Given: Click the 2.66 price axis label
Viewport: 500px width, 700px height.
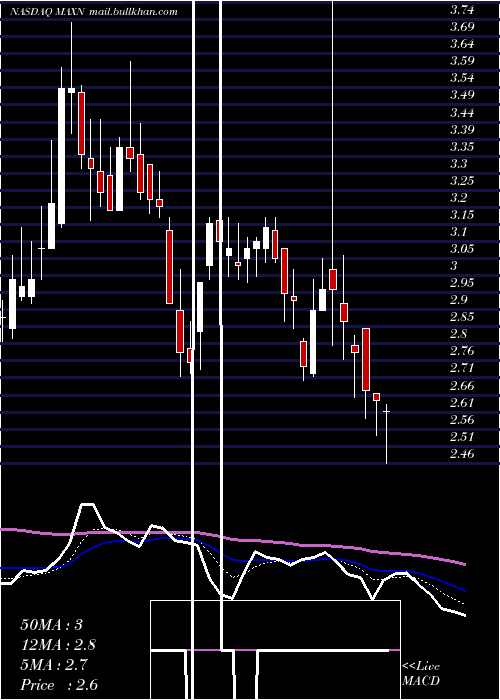Looking at the screenshot, I should click(462, 385).
